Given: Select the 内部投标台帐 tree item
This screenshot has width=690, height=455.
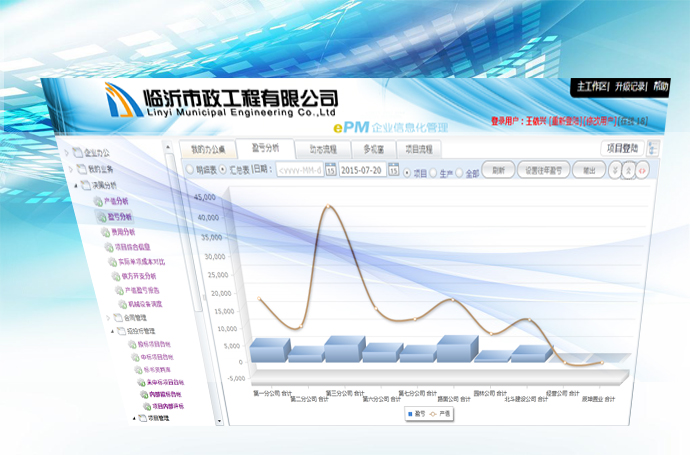Looking at the screenshot, I should coord(165,394).
